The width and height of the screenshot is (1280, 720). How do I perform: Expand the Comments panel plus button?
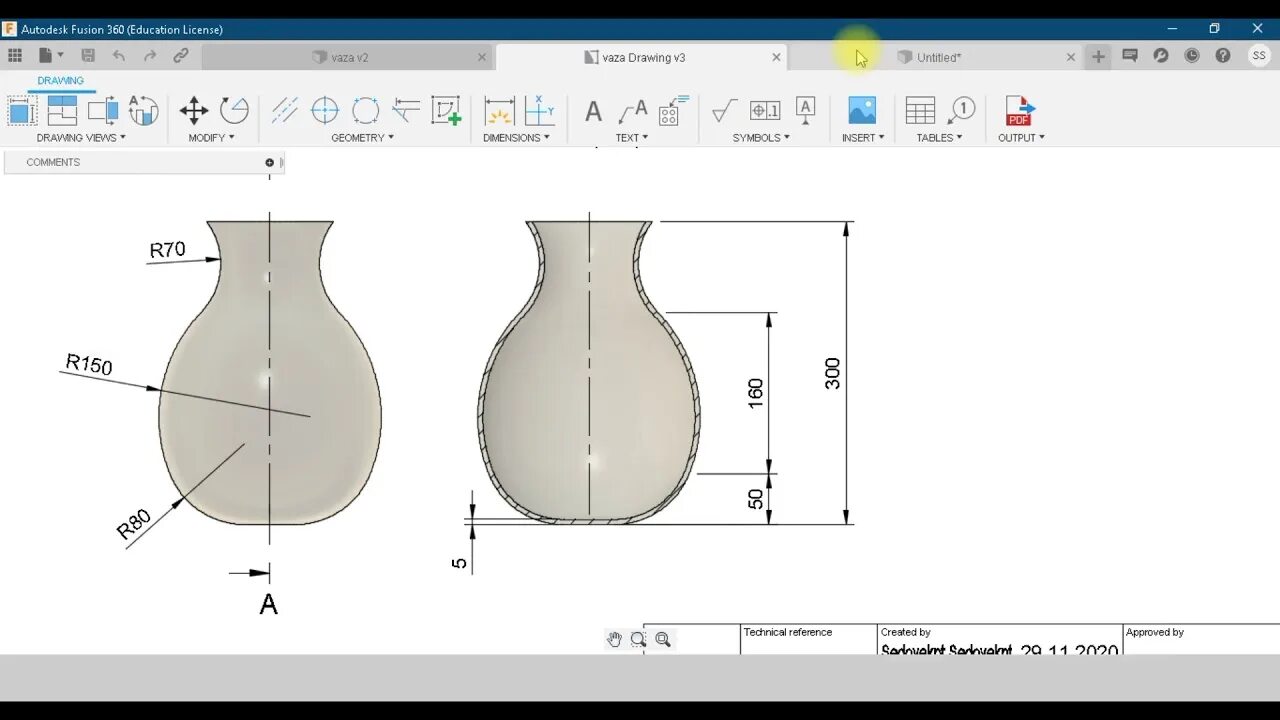tap(269, 162)
